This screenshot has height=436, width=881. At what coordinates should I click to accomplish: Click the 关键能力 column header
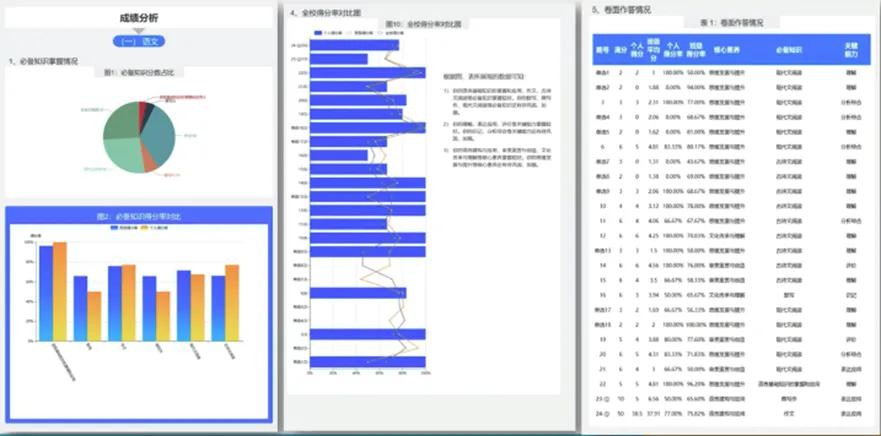pos(851,50)
